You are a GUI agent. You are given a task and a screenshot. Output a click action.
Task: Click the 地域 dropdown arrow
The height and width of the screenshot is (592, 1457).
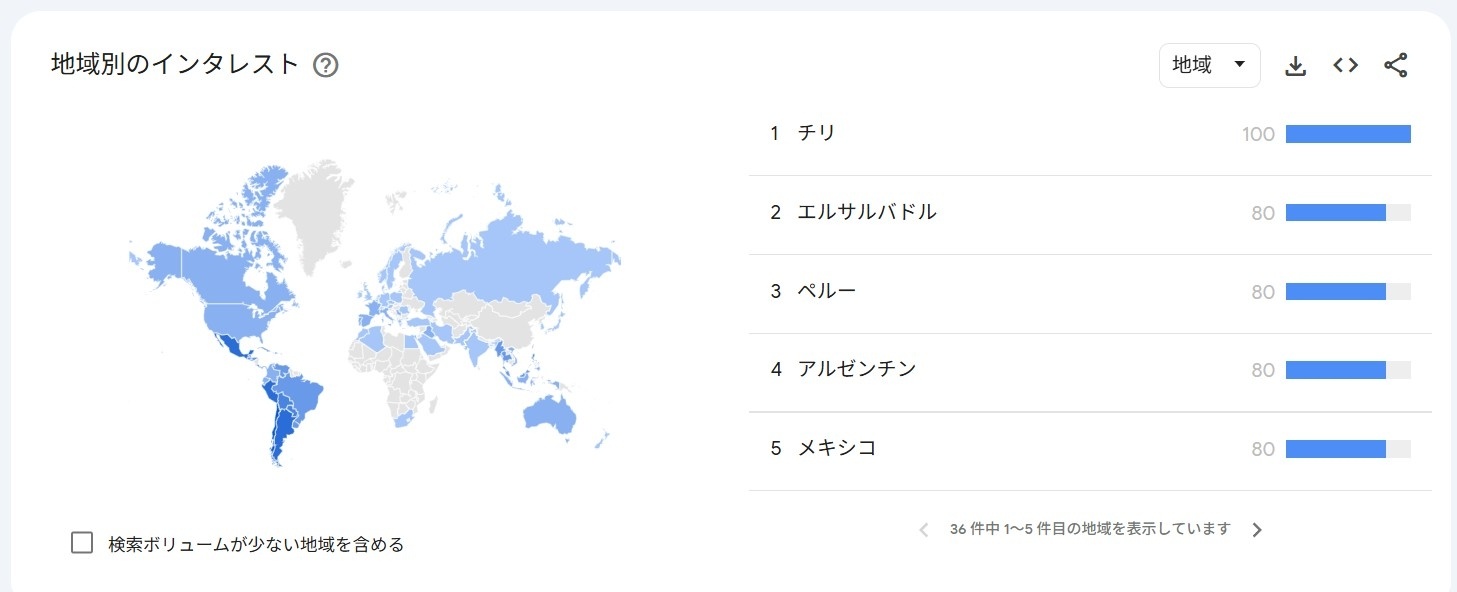[x=1241, y=64]
